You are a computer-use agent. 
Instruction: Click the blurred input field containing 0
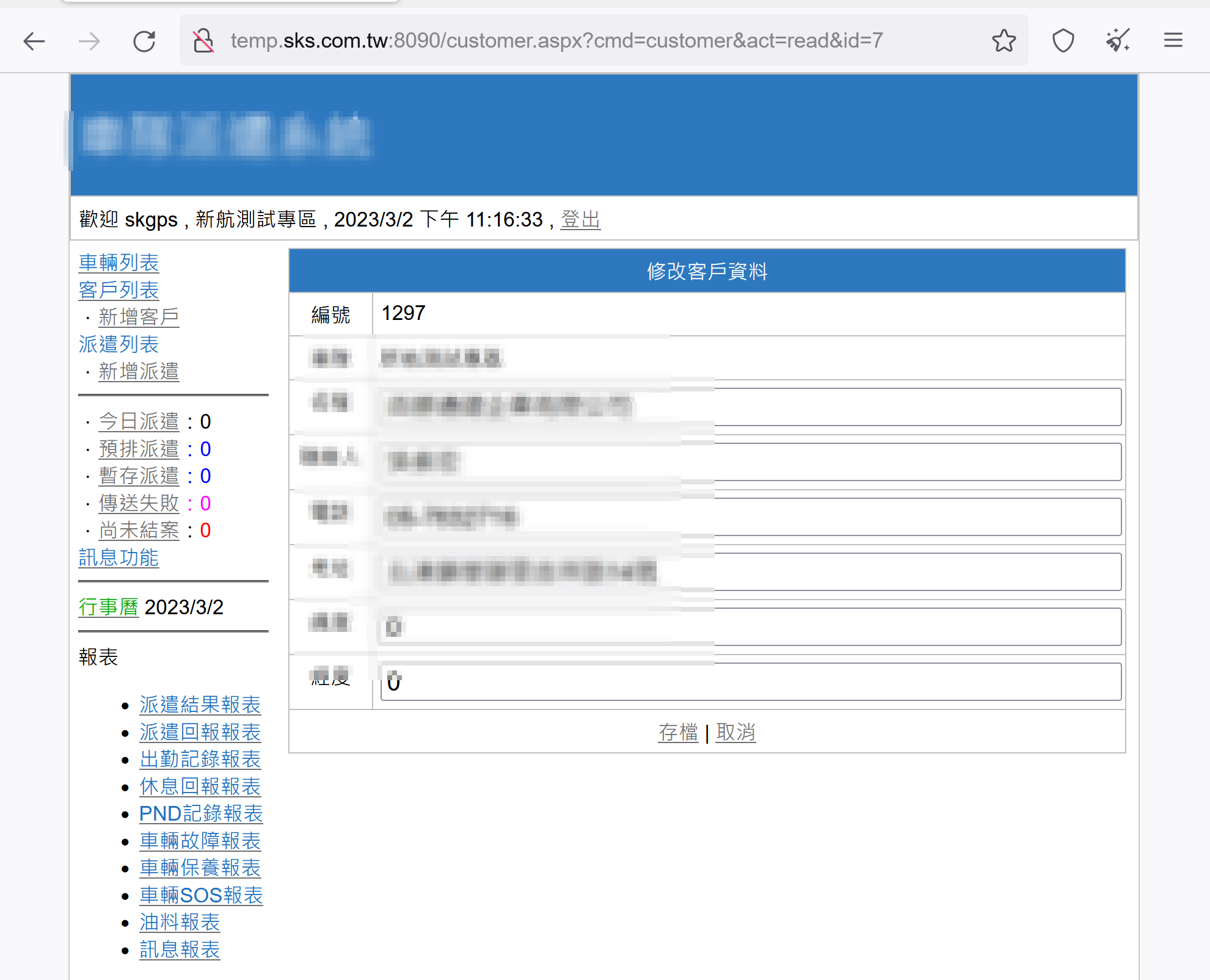751,626
